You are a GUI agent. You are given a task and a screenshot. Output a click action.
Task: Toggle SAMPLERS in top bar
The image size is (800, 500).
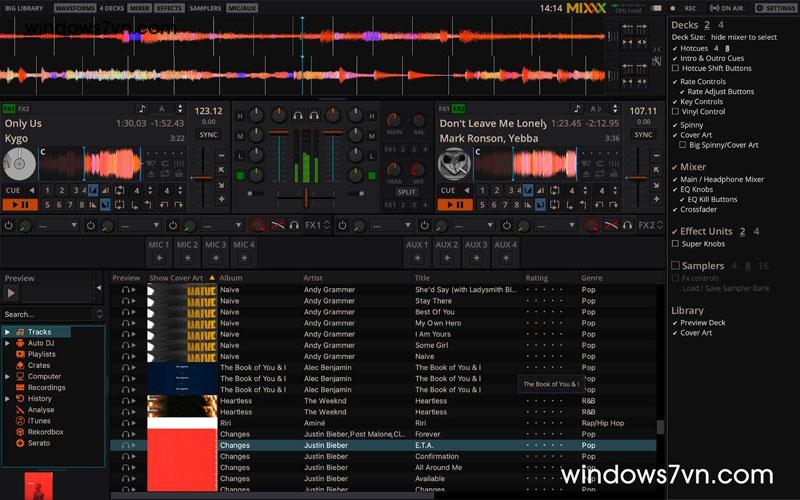(x=205, y=8)
